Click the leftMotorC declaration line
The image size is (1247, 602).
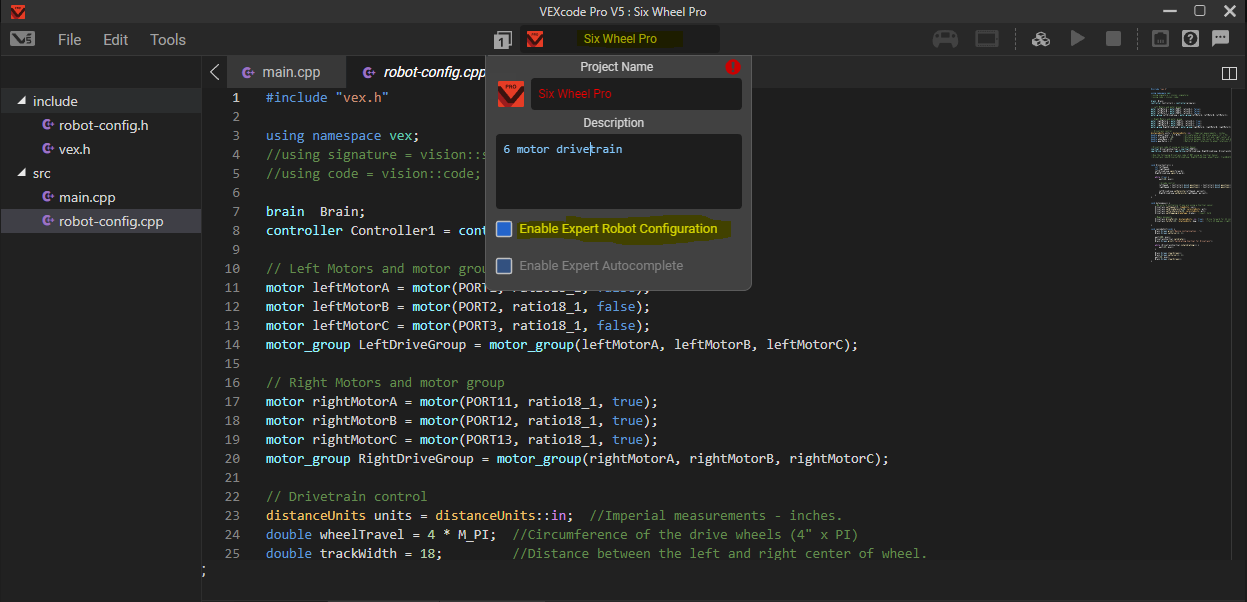[458, 325]
